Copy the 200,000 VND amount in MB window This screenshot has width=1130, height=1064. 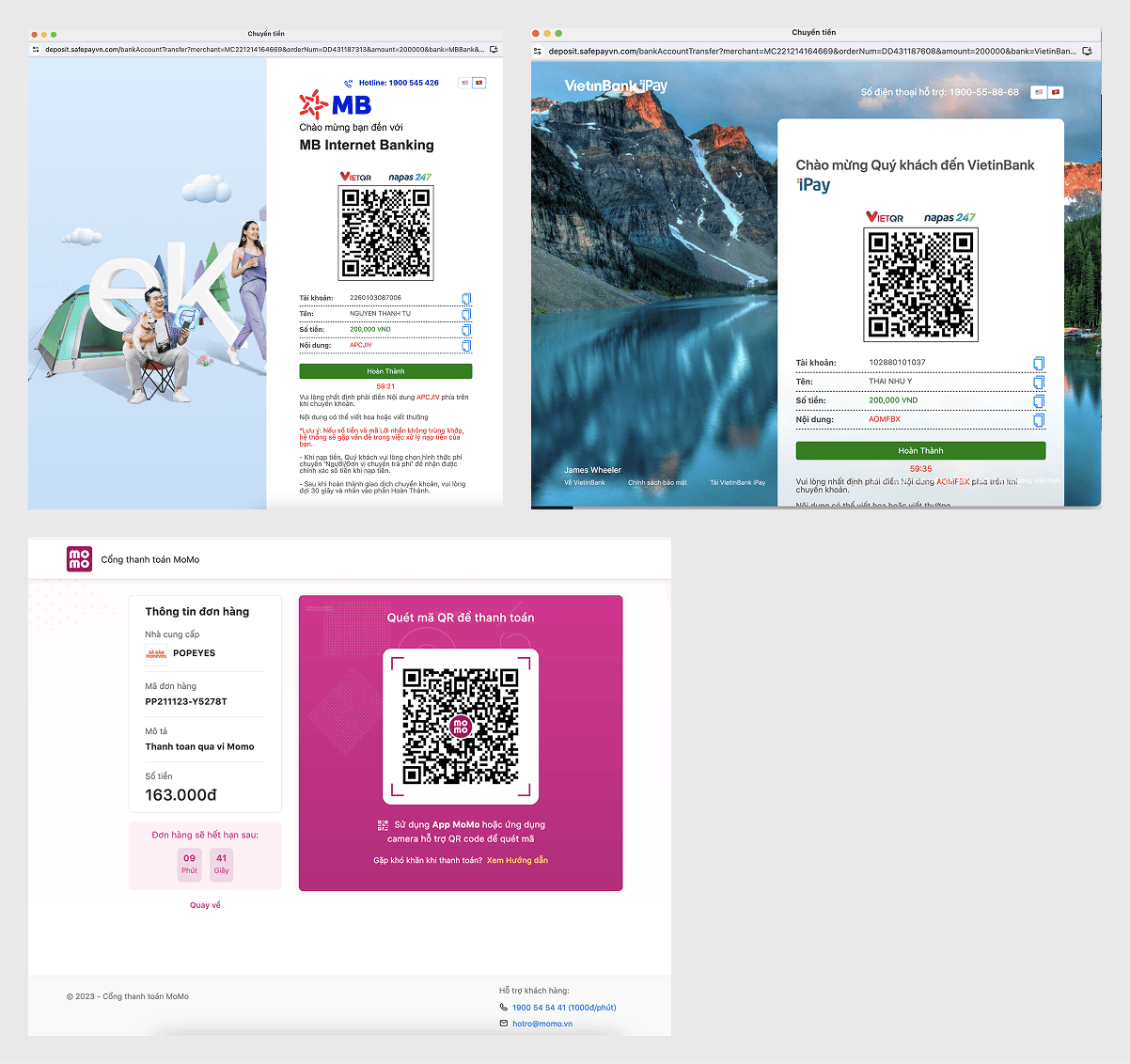tap(466, 330)
